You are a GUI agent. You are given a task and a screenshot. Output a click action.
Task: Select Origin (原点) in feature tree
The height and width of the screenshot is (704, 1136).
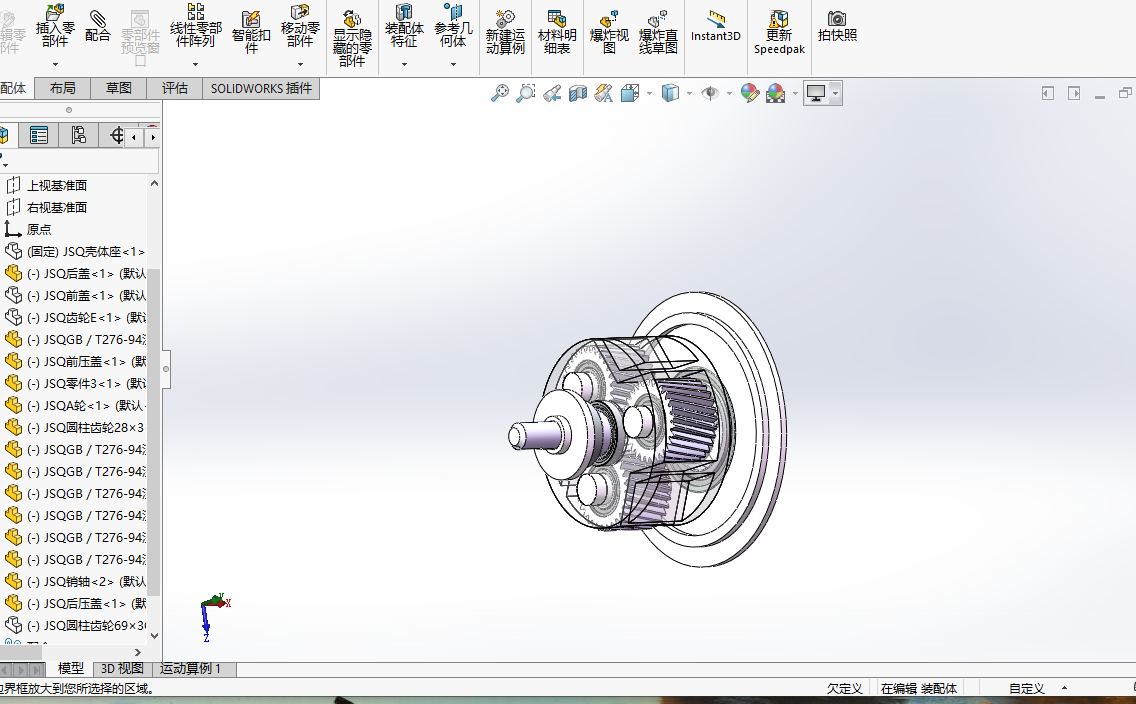click(x=39, y=230)
